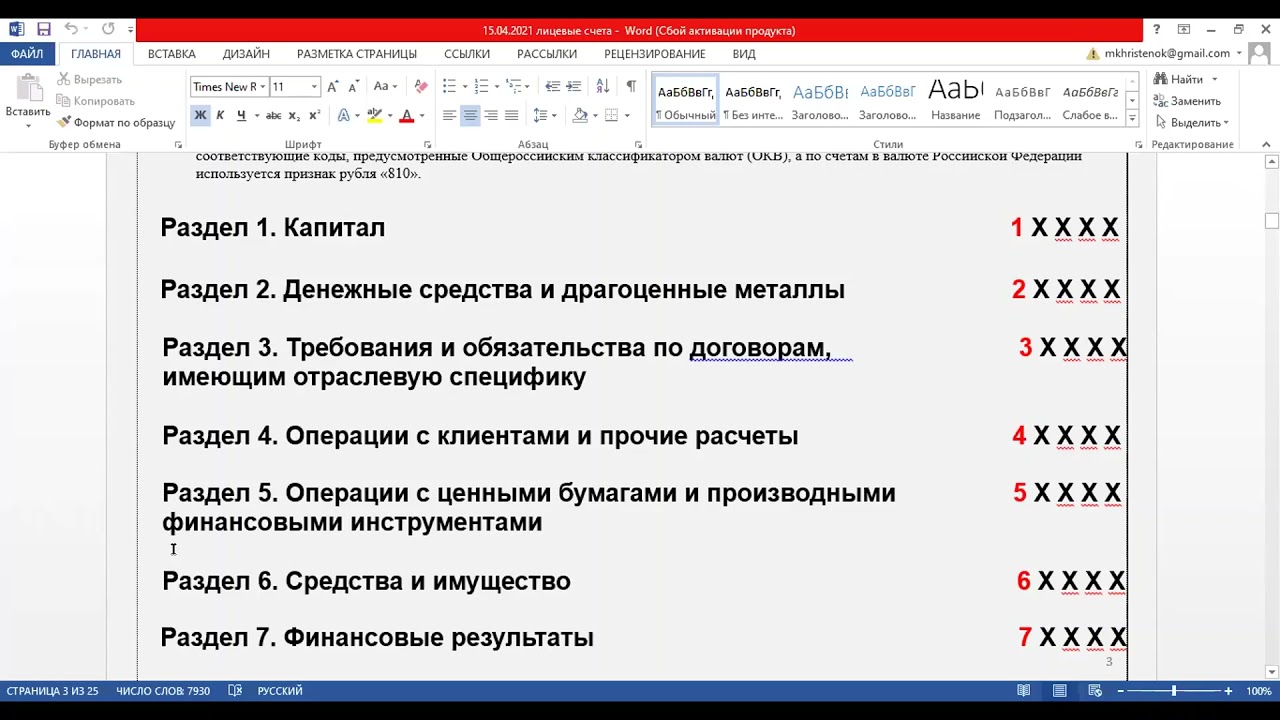The image size is (1280, 720).
Task: Clear all formatting with the eraser icon
Action: [421, 87]
